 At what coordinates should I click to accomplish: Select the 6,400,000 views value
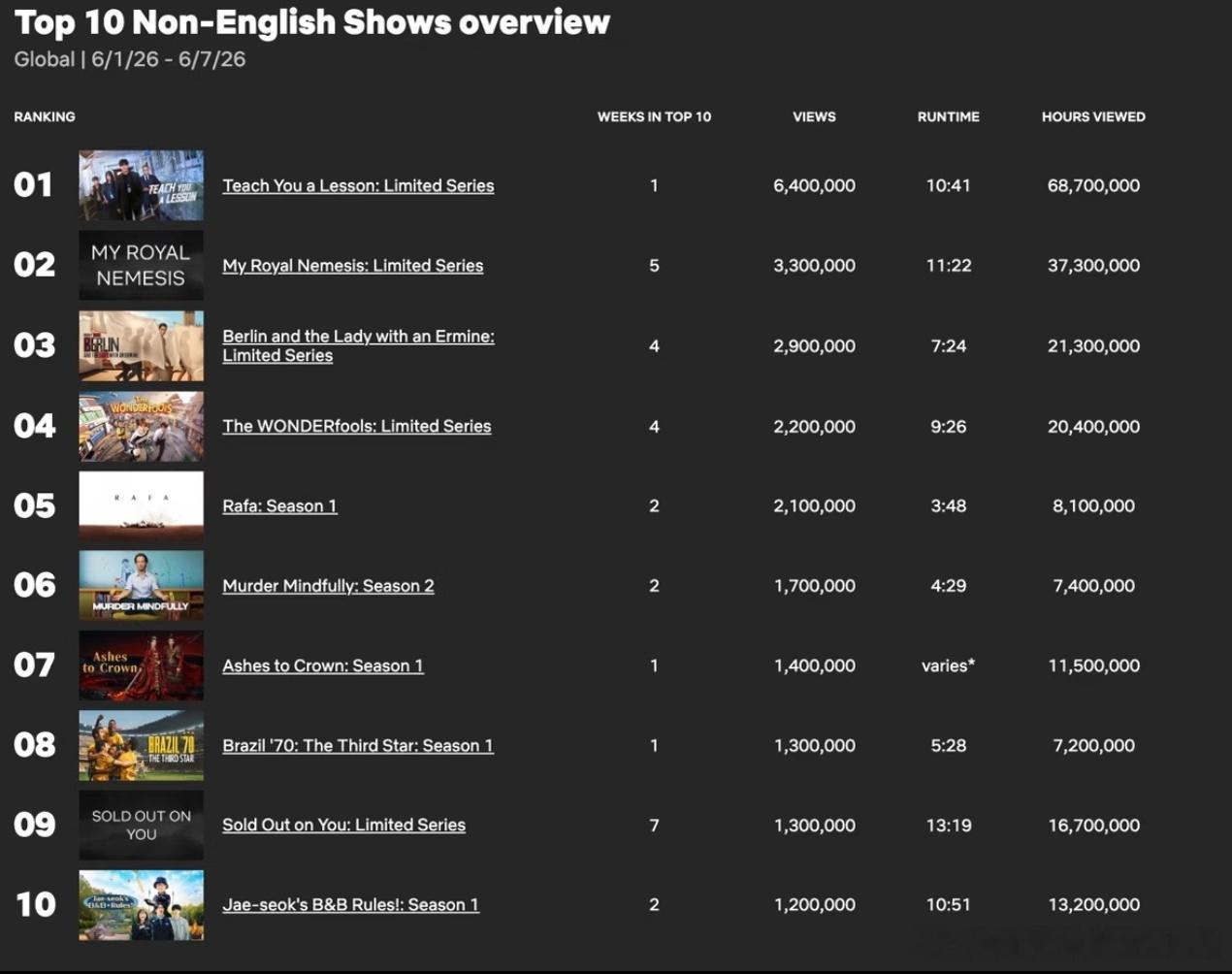(x=814, y=185)
